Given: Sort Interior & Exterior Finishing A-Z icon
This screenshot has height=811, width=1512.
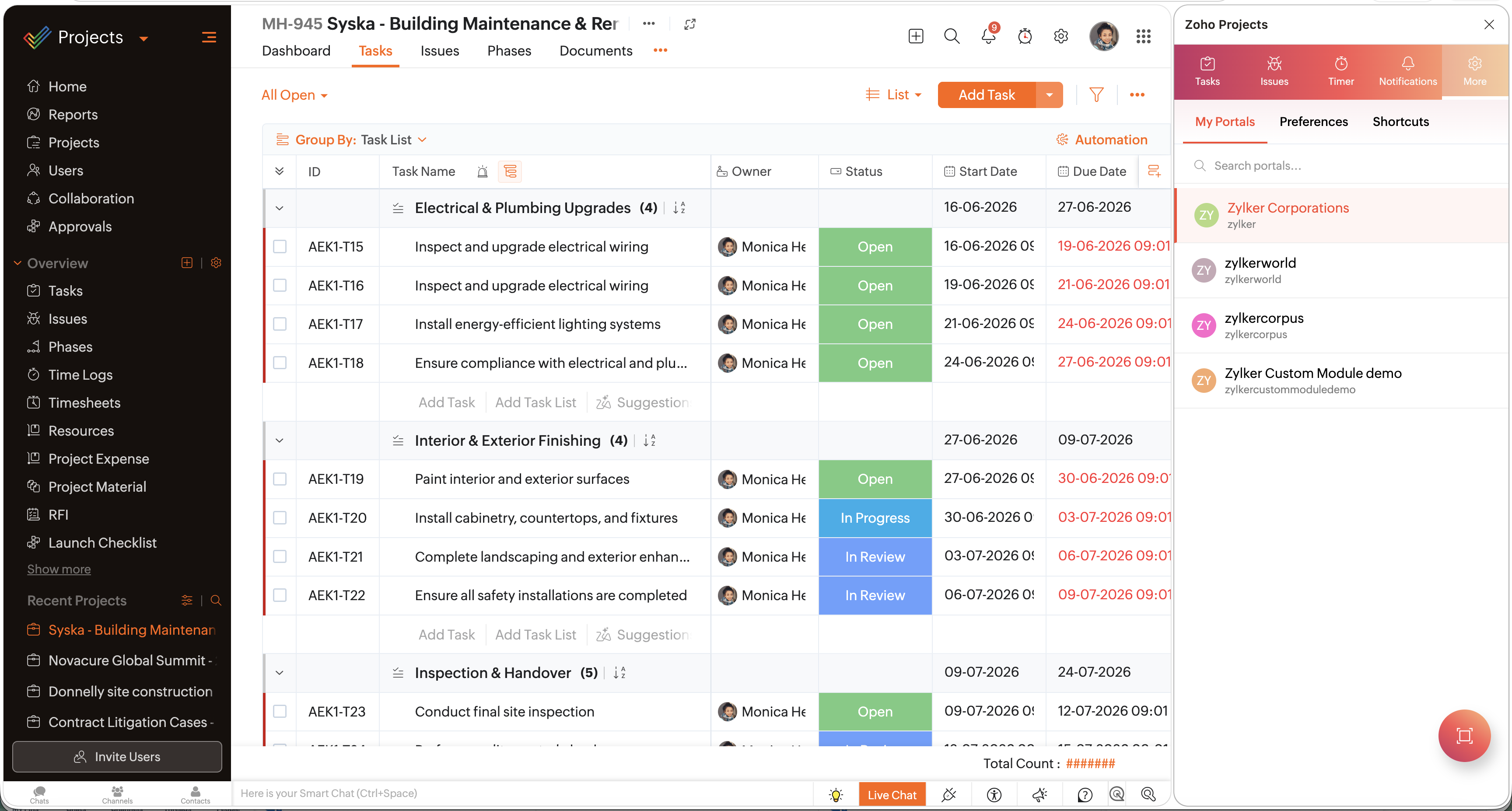Looking at the screenshot, I should coord(649,440).
